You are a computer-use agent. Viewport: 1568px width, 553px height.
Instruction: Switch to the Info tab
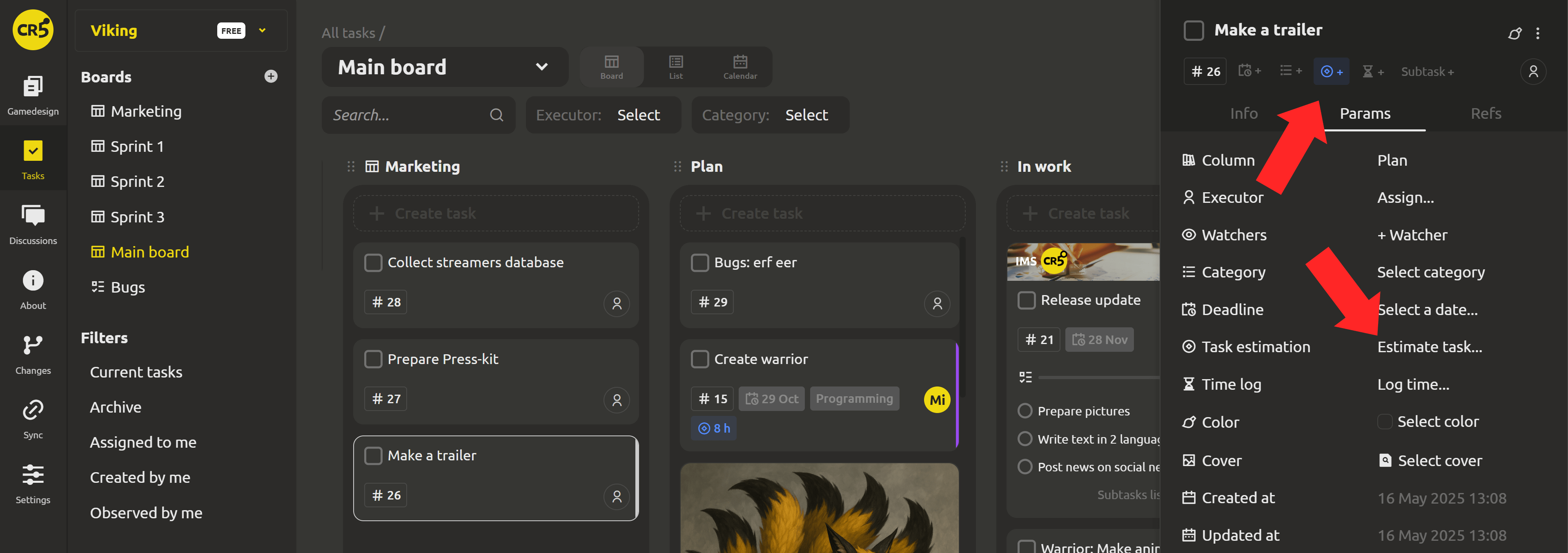(x=1243, y=114)
